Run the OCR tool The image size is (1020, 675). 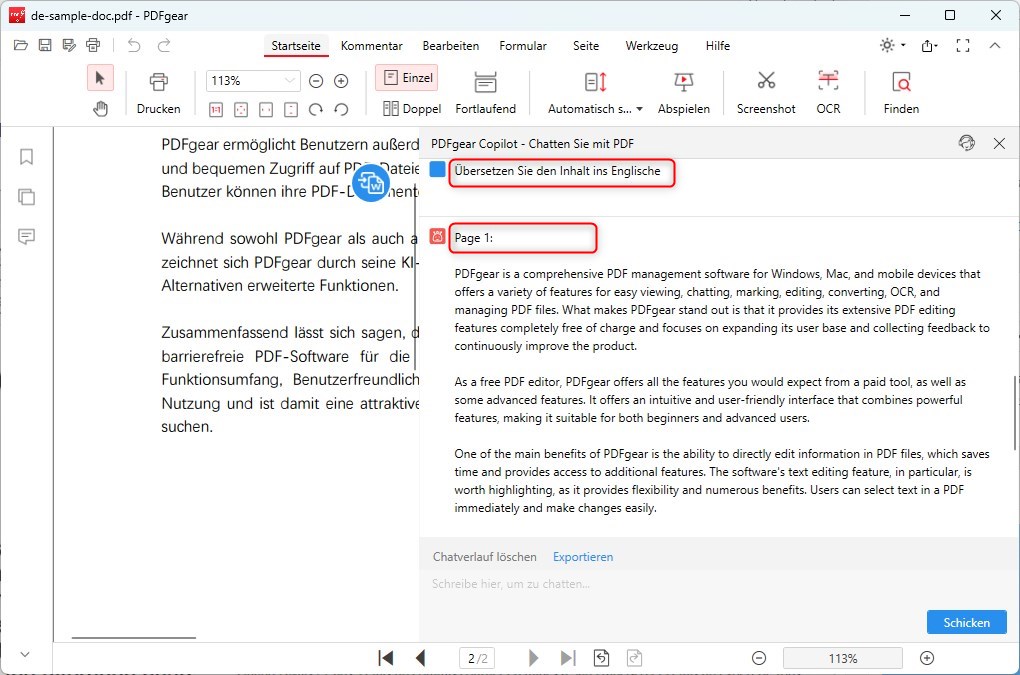click(x=828, y=93)
